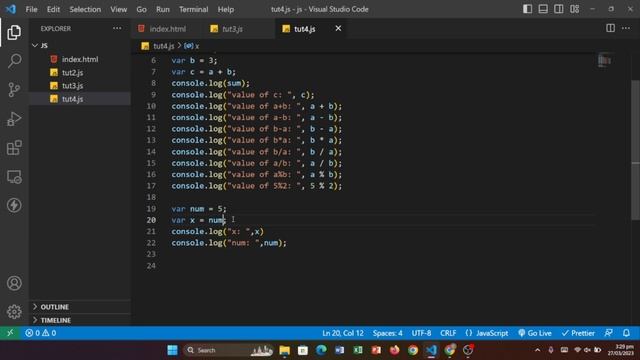The height and width of the screenshot is (360, 640).
Task: Open Word from taskbar
Action: click(x=340, y=350)
